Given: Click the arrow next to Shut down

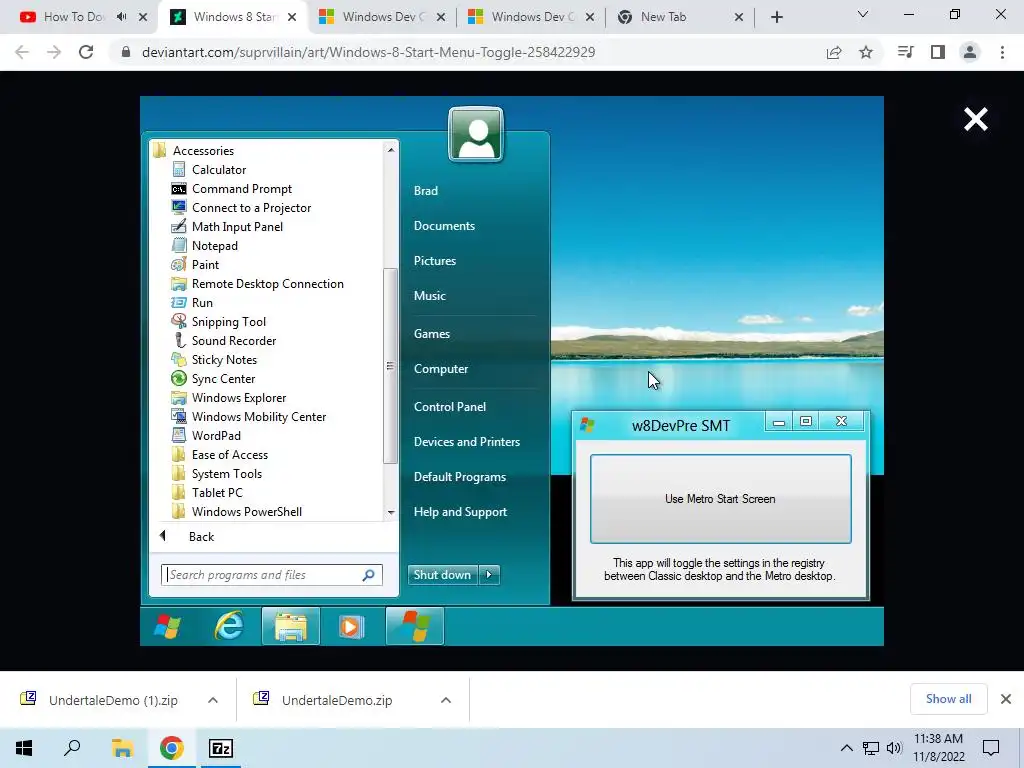Looking at the screenshot, I should click(x=489, y=575).
